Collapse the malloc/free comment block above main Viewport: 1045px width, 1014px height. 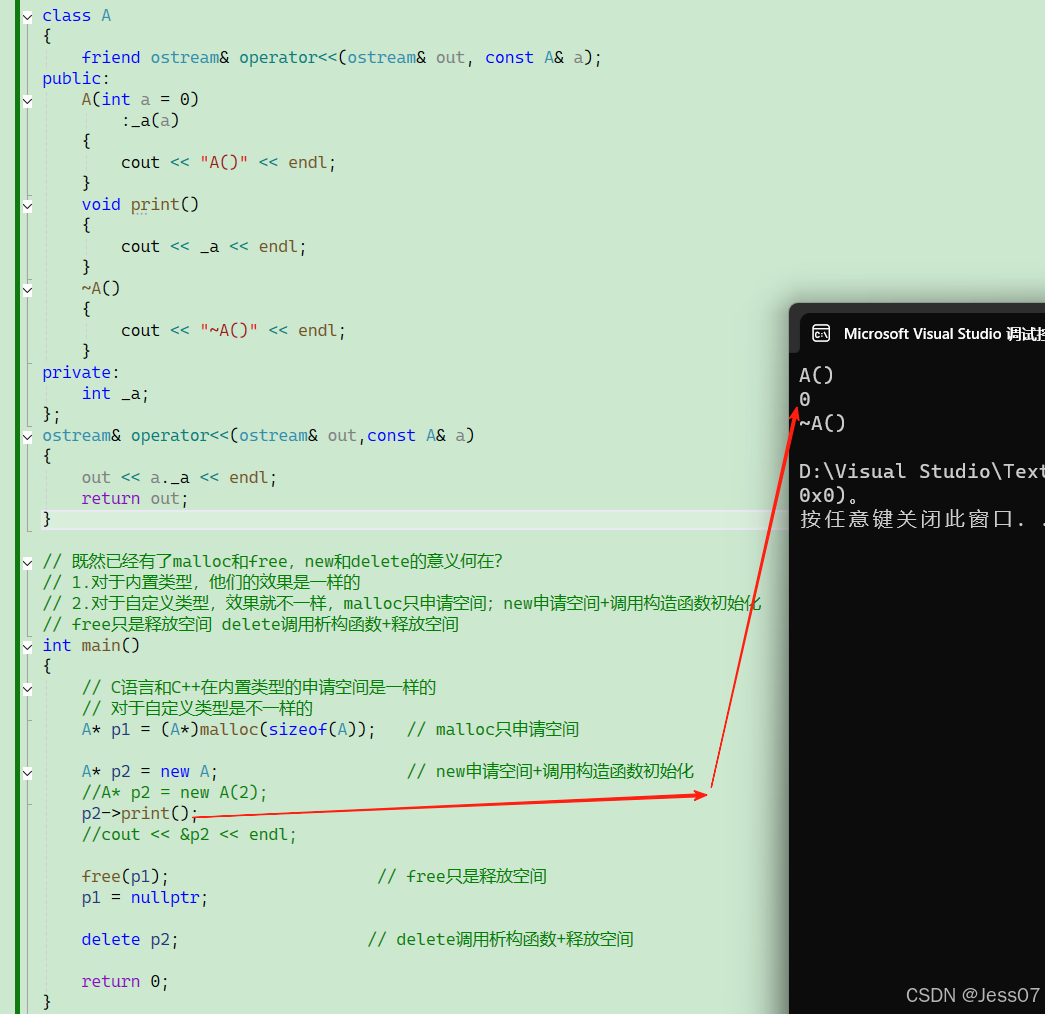[27, 563]
